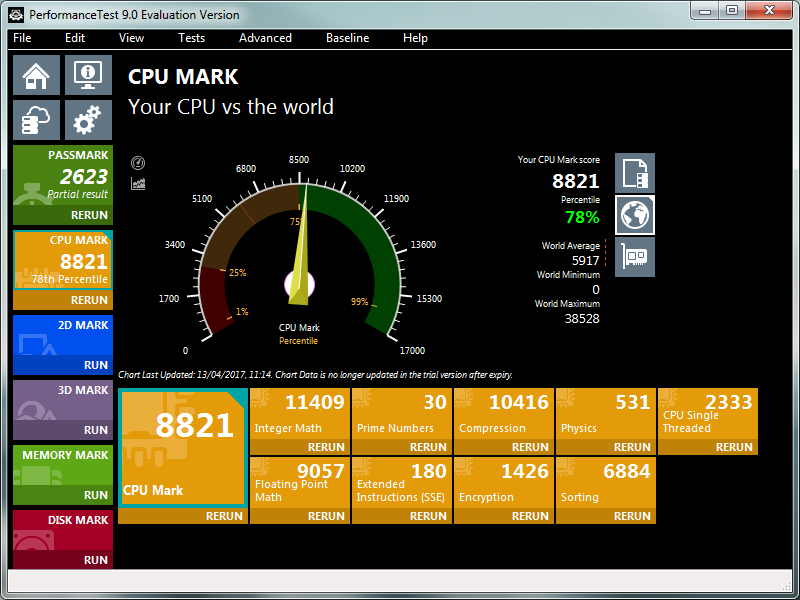Open the File menu
This screenshot has width=800, height=600.
point(22,38)
